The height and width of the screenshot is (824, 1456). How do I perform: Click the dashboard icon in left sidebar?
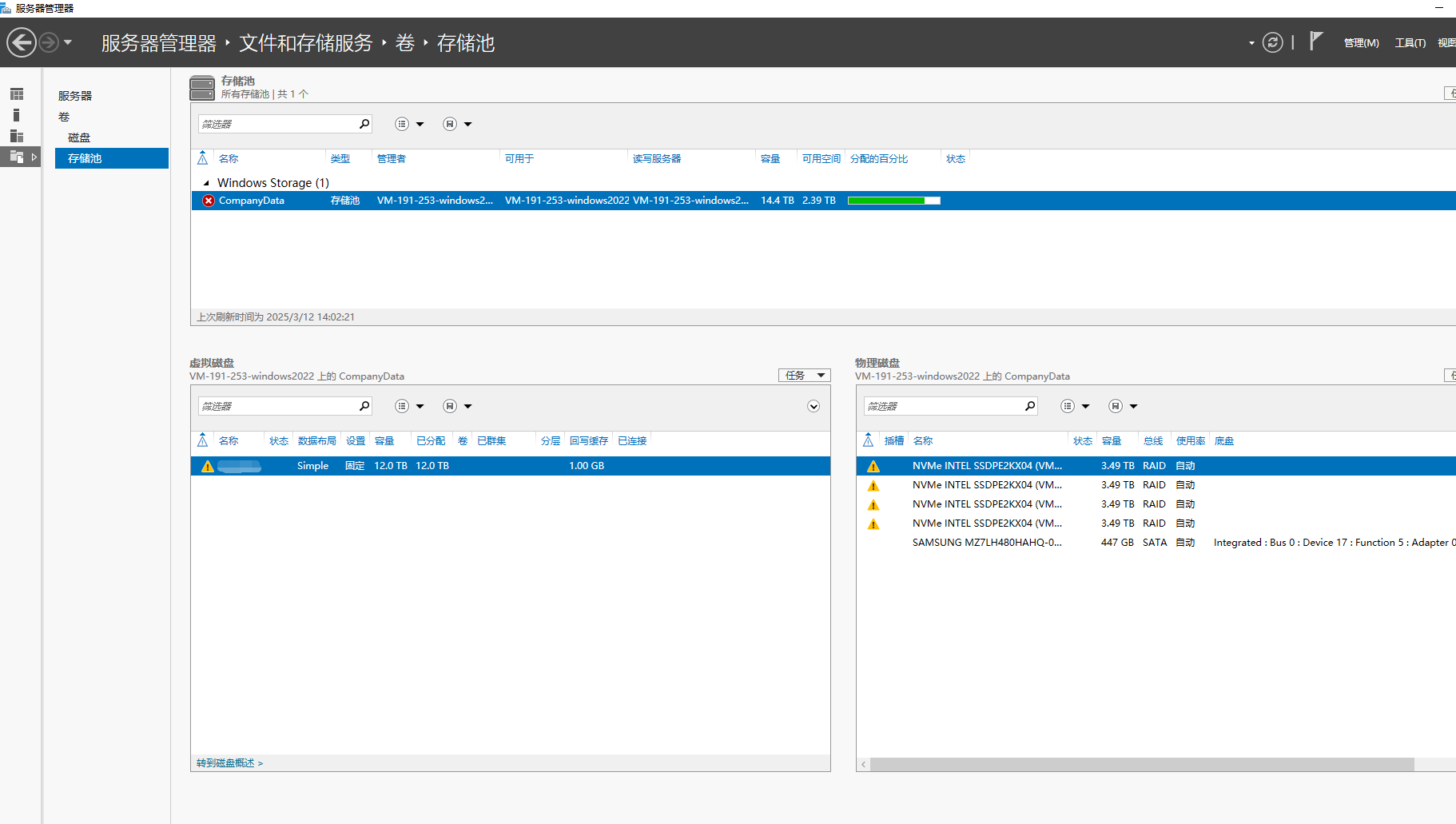[17, 94]
